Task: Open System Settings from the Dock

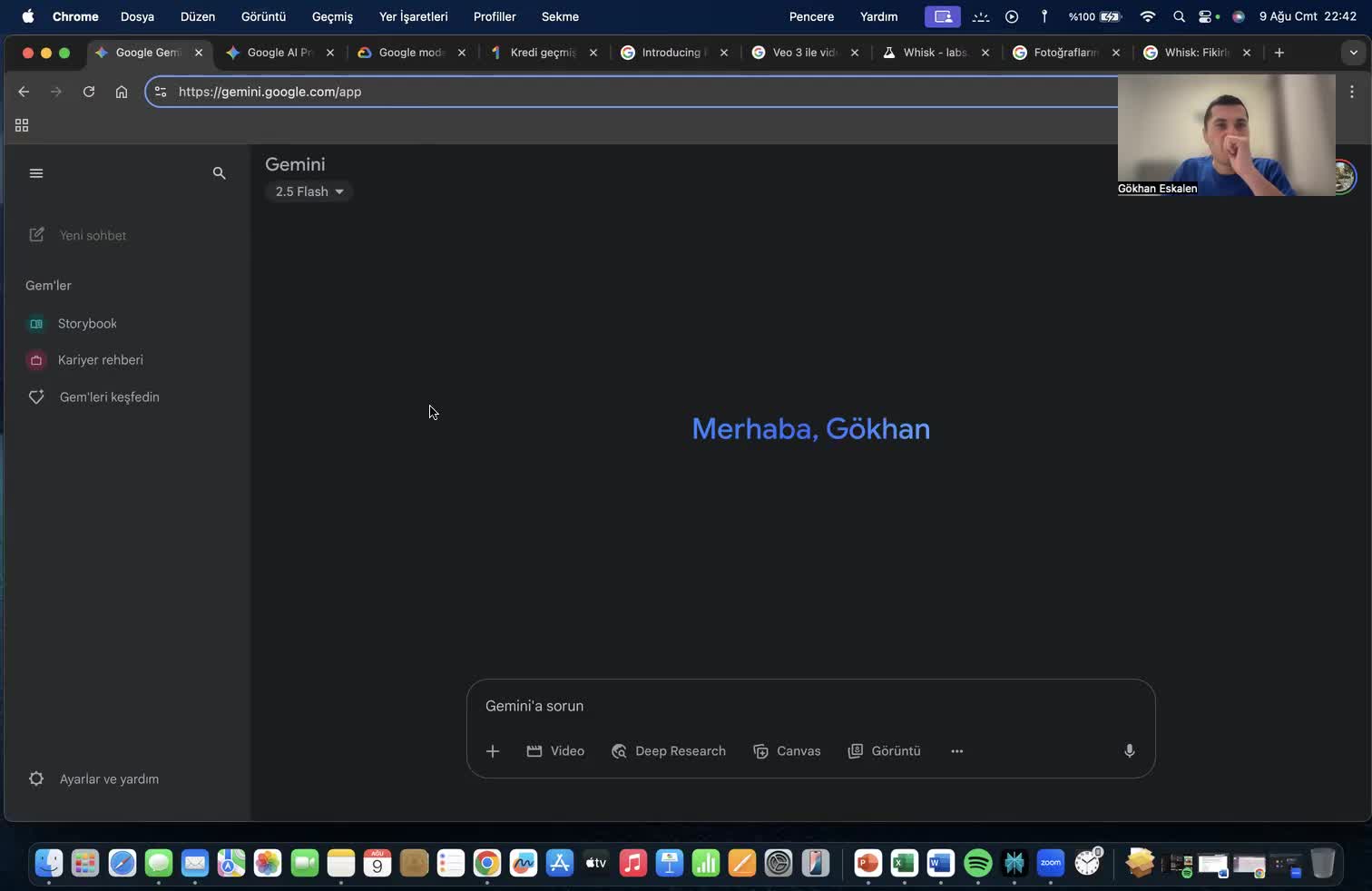Action: coord(779,863)
